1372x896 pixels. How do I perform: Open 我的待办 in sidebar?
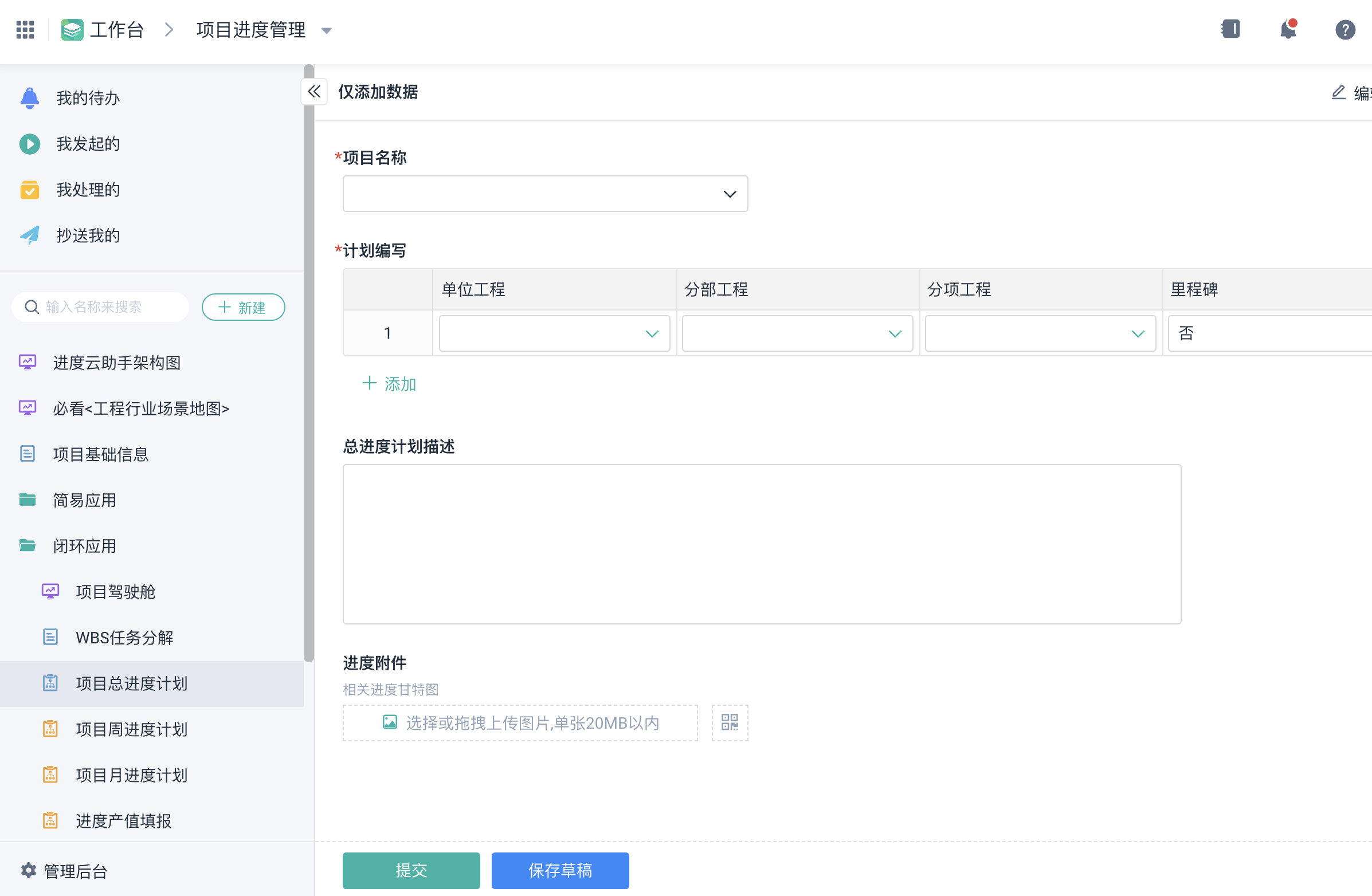(x=88, y=98)
